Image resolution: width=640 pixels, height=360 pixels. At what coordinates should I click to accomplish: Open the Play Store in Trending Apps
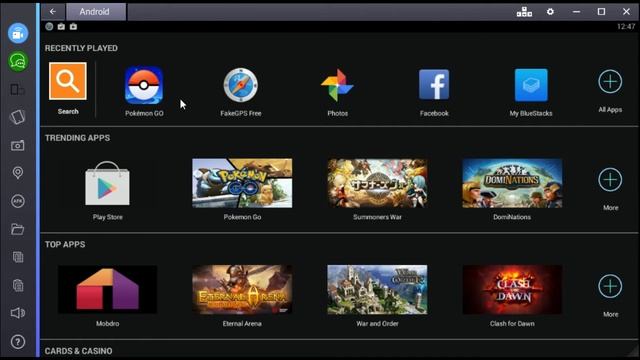[107, 183]
